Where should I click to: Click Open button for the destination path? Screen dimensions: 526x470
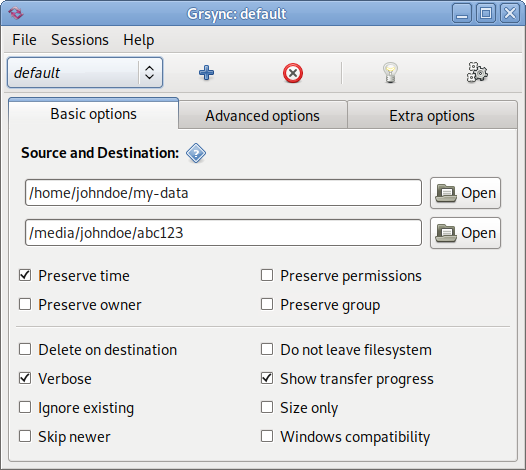pos(465,233)
